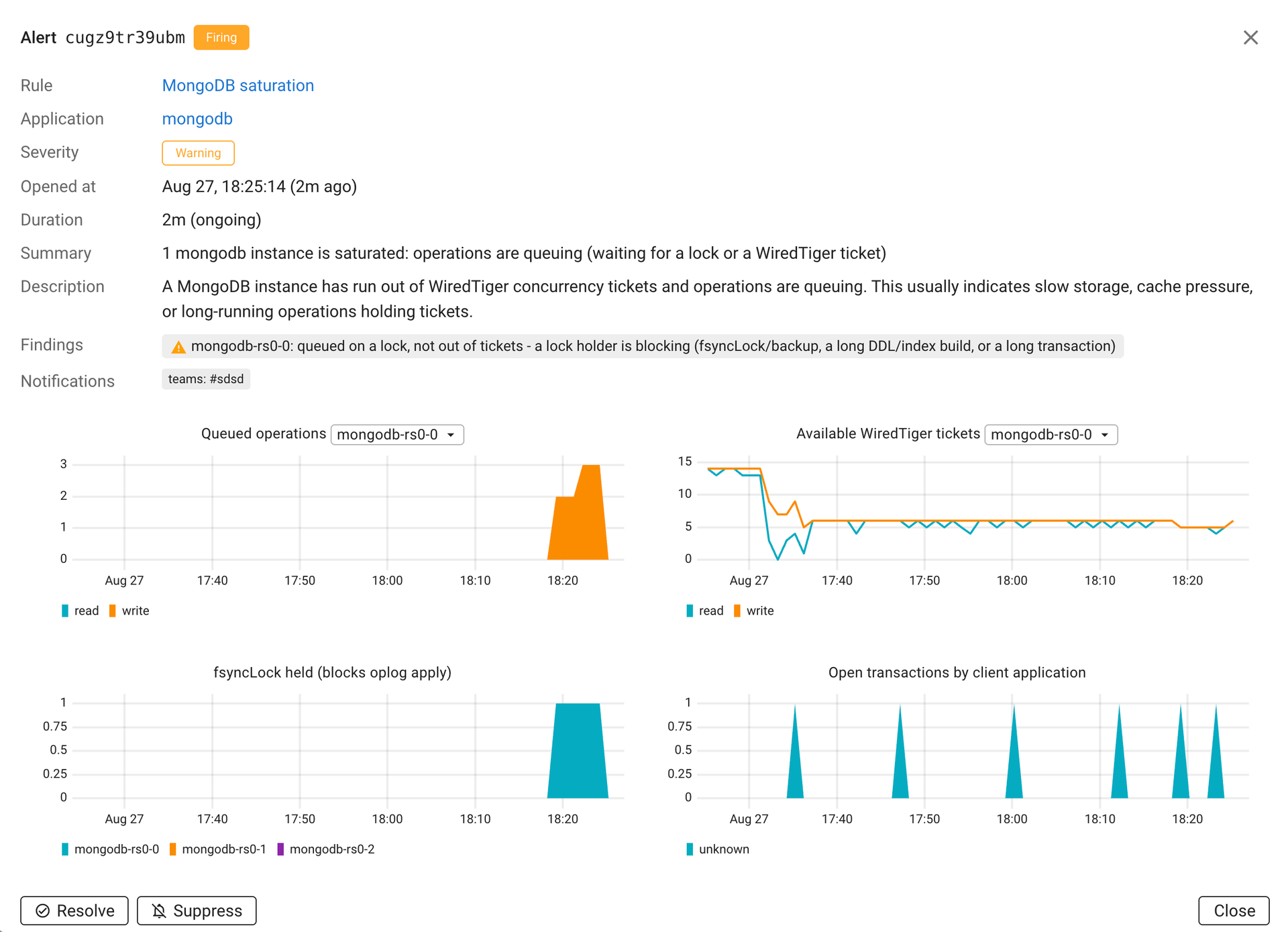1288x932 pixels.
Task: Click the muted bell icon on the Suppress button
Action: (x=159, y=911)
